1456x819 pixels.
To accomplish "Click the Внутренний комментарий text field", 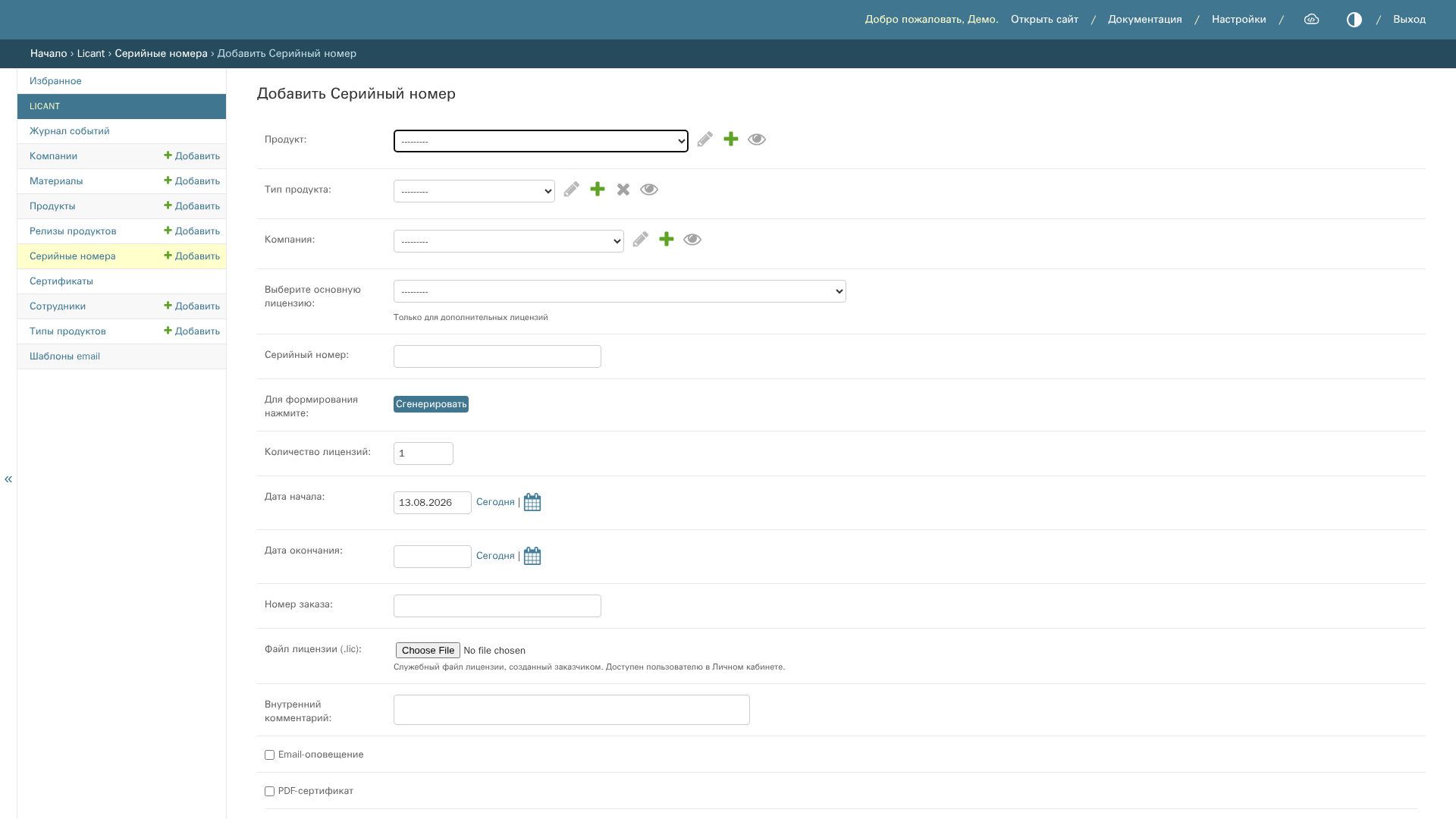I will (x=572, y=710).
